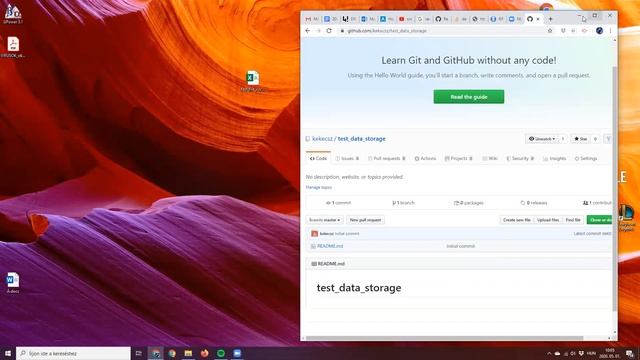Image resolution: width=640 pixels, height=360 pixels.
Task: Open a new browser tab with plus
Action: [550, 19]
